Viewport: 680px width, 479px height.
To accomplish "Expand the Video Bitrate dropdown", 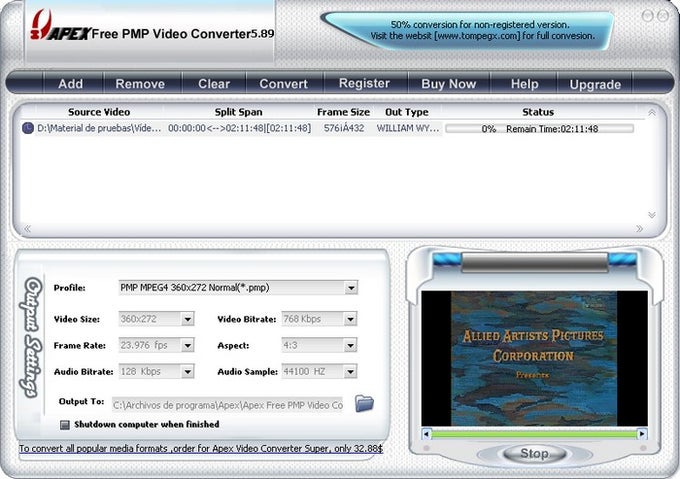I will [x=350, y=319].
